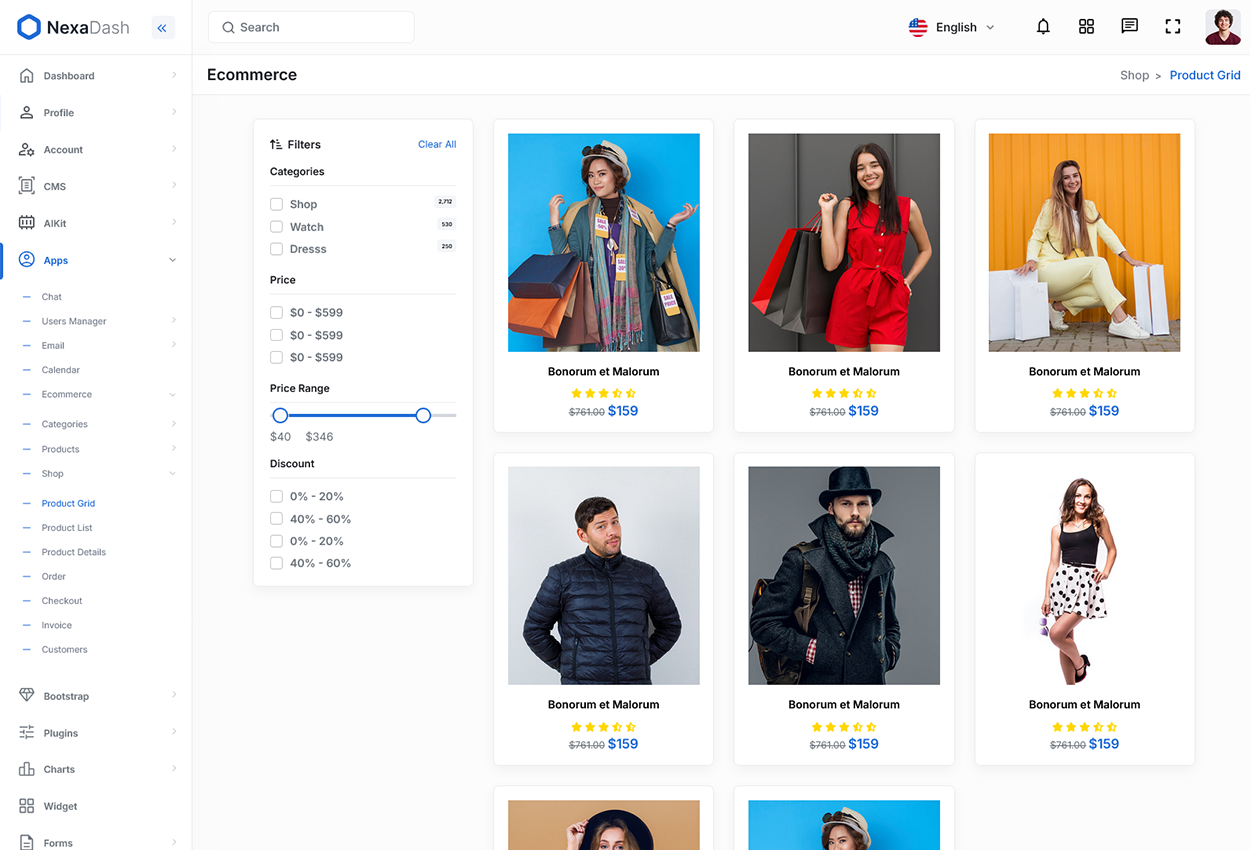The image size is (1250, 850).
Task: Tick the Dresss category checkbox
Action: (x=277, y=249)
